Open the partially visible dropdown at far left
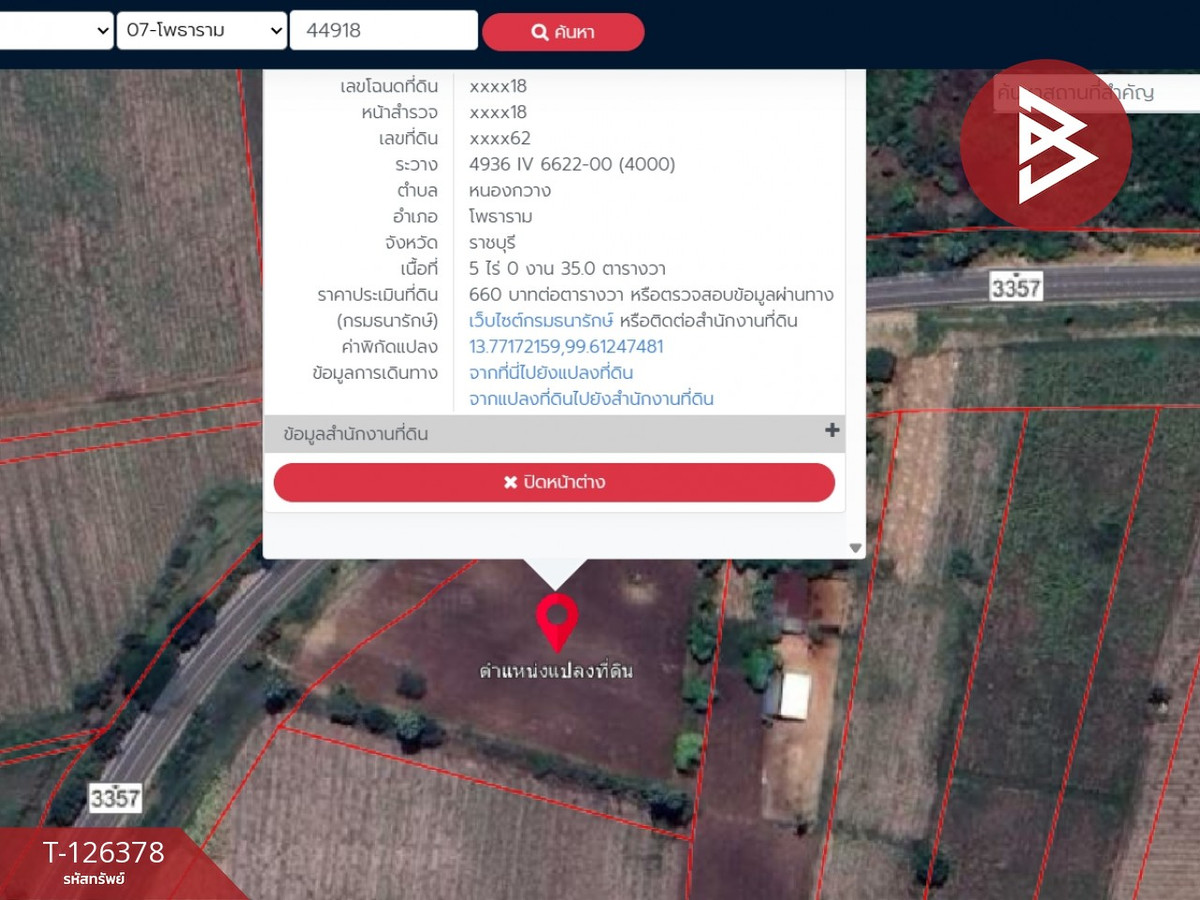The height and width of the screenshot is (900, 1200). click(55, 31)
